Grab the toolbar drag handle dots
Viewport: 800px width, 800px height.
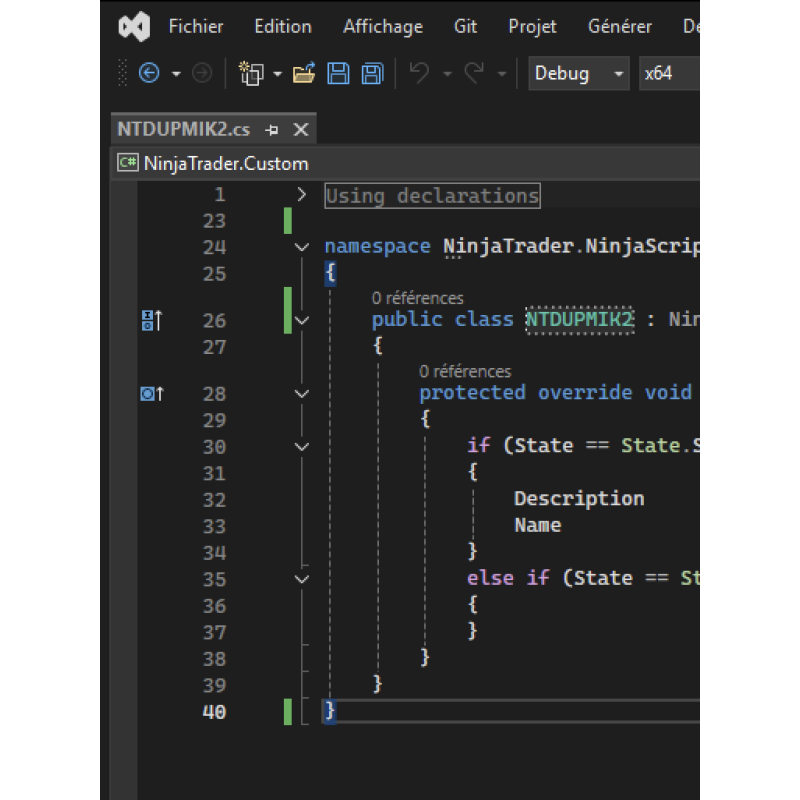tap(122, 73)
